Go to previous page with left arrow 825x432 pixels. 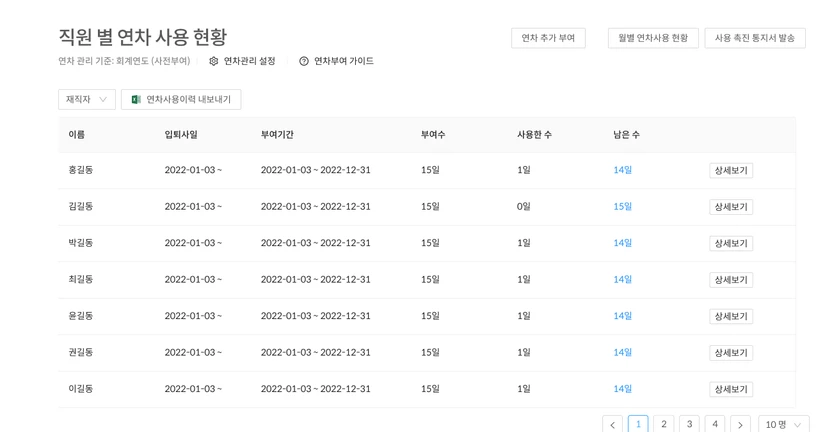pyautogui.click(x=612, y=425)
